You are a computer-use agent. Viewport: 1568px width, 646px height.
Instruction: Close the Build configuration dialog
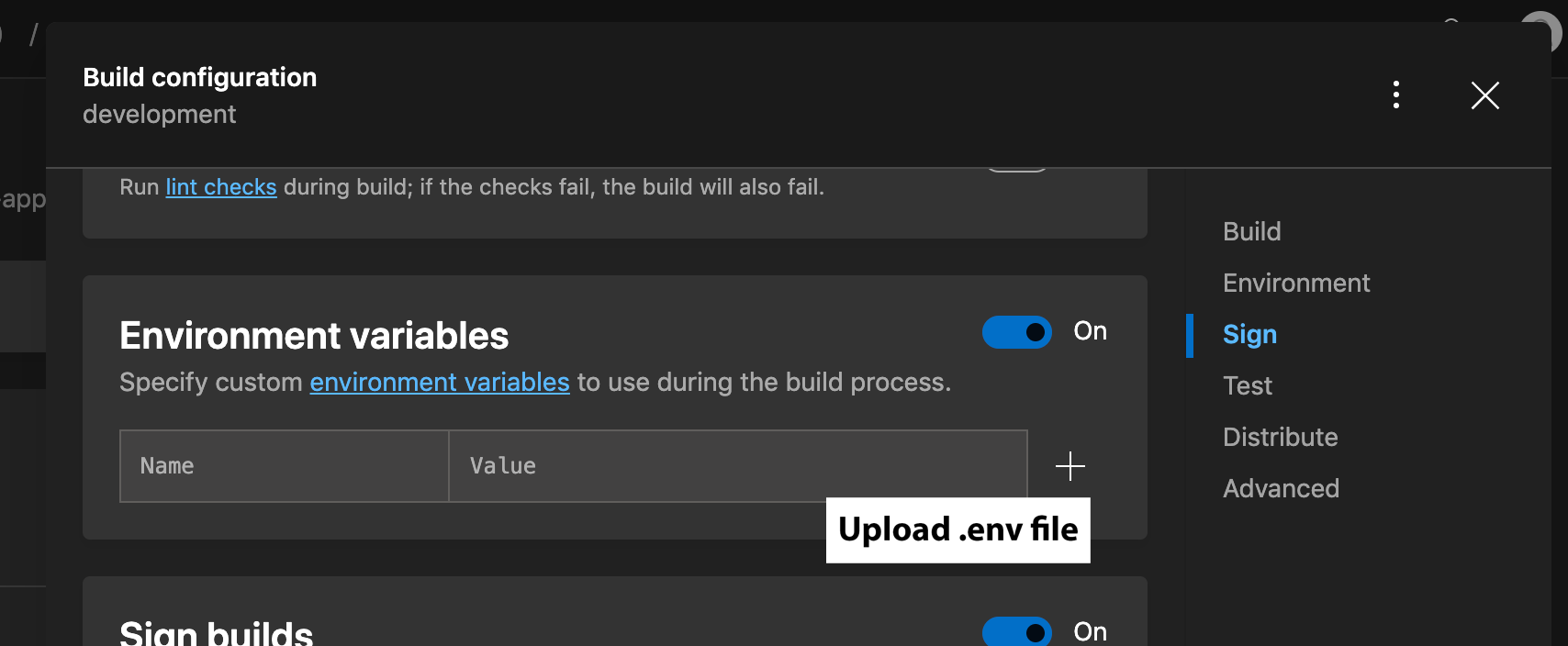pyautogui.click(x=1484, y=95)
